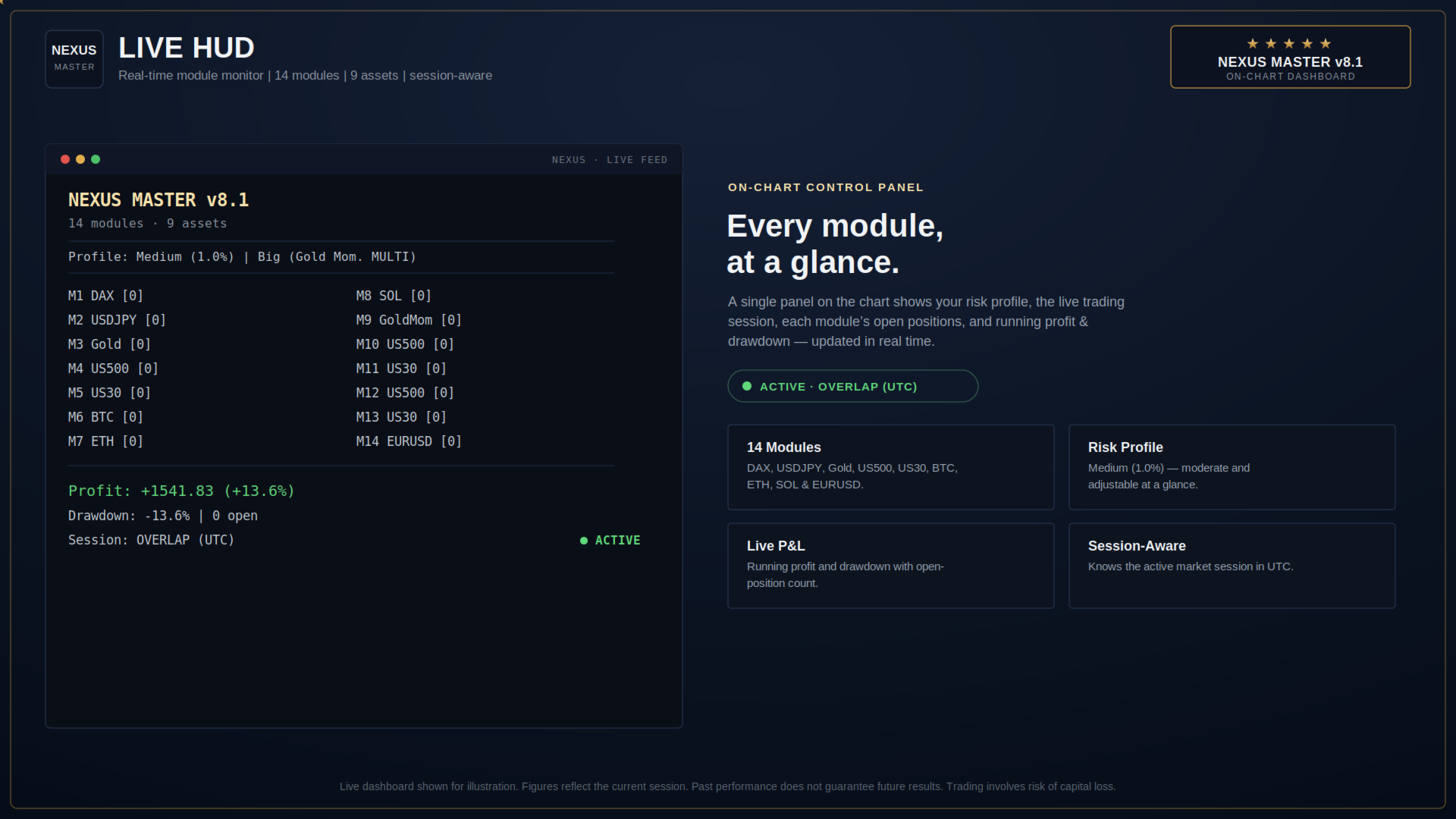The width and height of the screenshot is (1456, 819).
Task: Click the NEXUS MASTER logo badge
Action: (74, 59)
